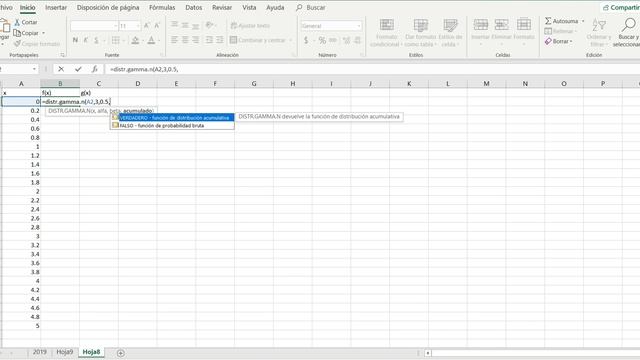Switch to sheet tab Hoja9
Image resolution: width=640 pixels, height=360 pixels.
point(64,352)
